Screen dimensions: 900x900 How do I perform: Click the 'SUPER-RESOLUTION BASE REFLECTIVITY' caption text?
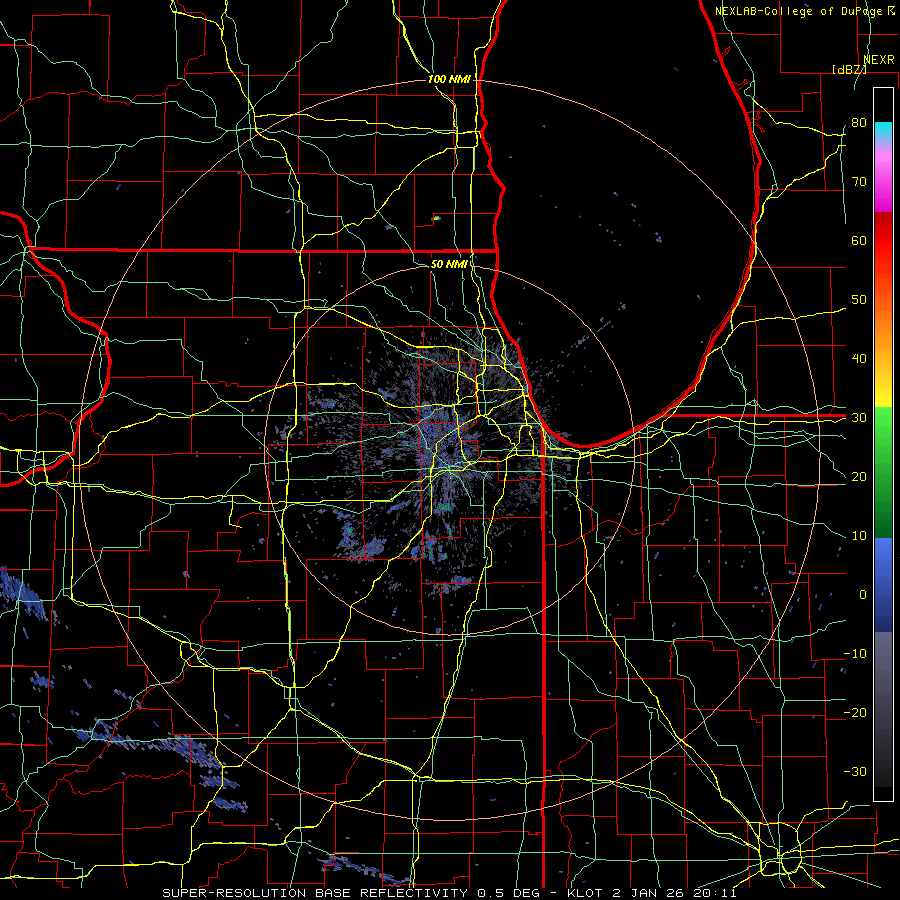315,893
